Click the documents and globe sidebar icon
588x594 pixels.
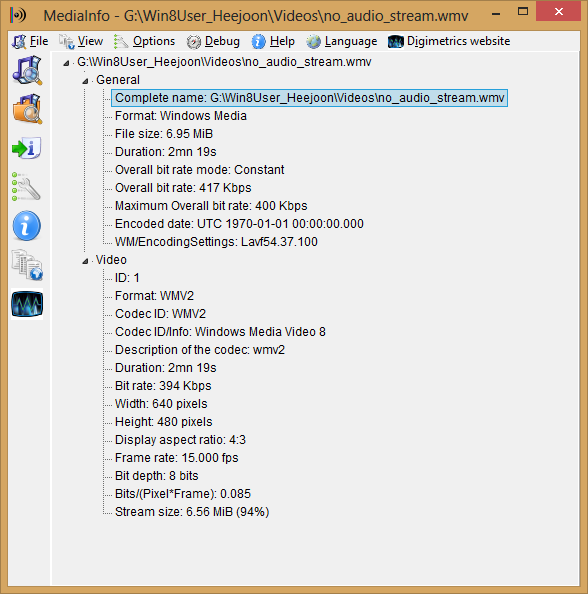[x=27, y=265]
